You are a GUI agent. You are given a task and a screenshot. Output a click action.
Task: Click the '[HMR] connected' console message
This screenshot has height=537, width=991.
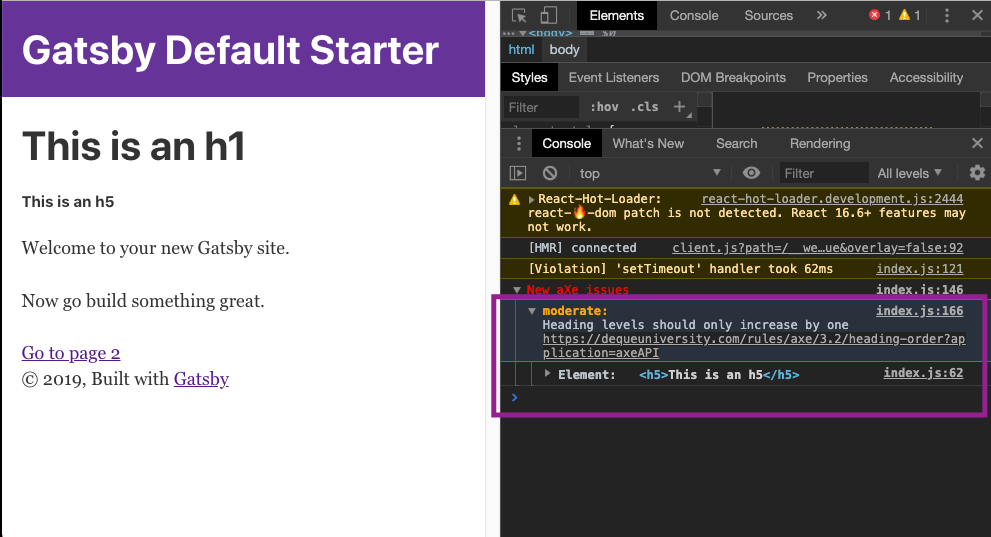pyautogui.click(x=582, y=248)
